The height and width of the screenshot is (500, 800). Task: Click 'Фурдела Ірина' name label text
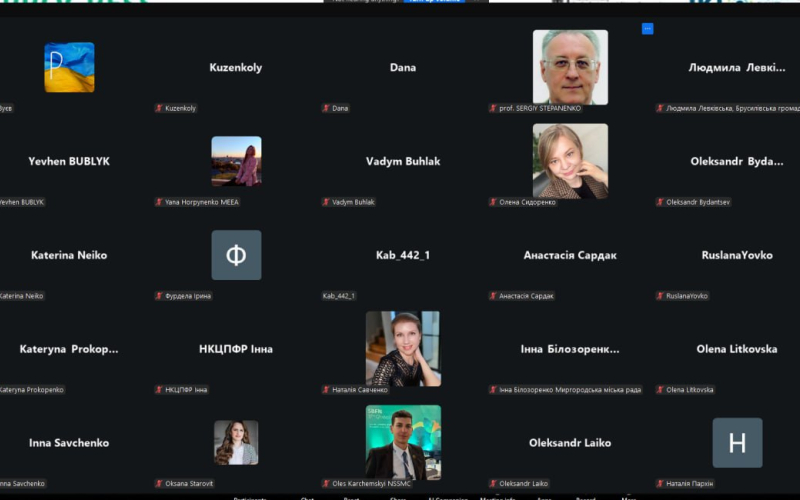click(x=188, y=296)
